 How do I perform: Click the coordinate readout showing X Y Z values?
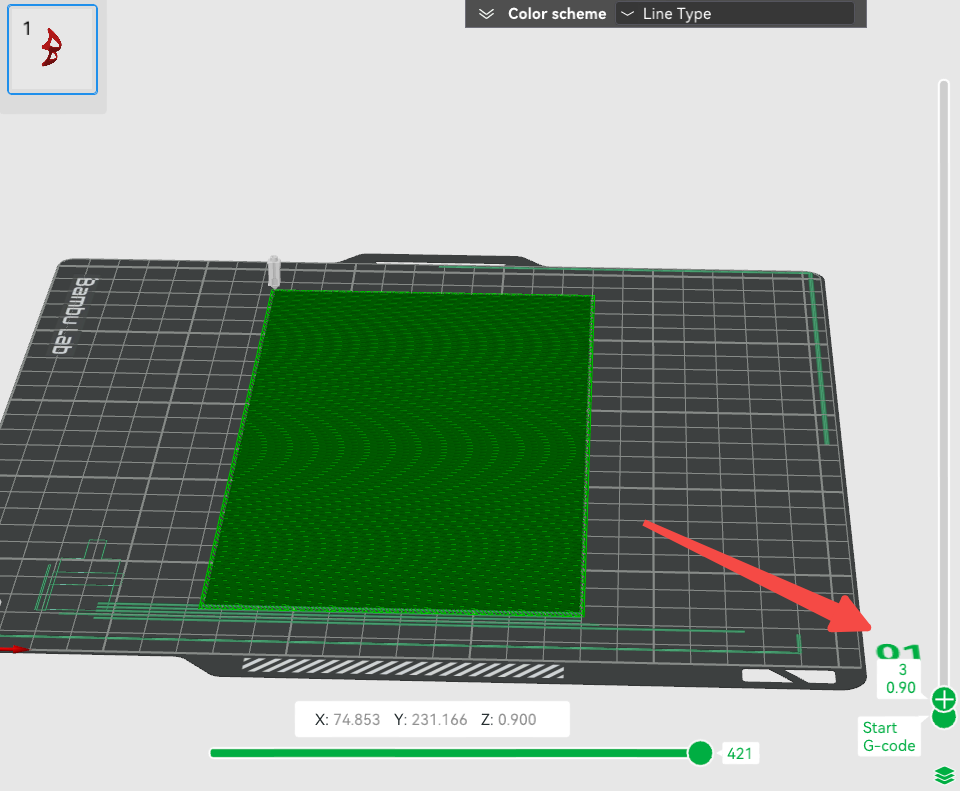tap(430, 718)
